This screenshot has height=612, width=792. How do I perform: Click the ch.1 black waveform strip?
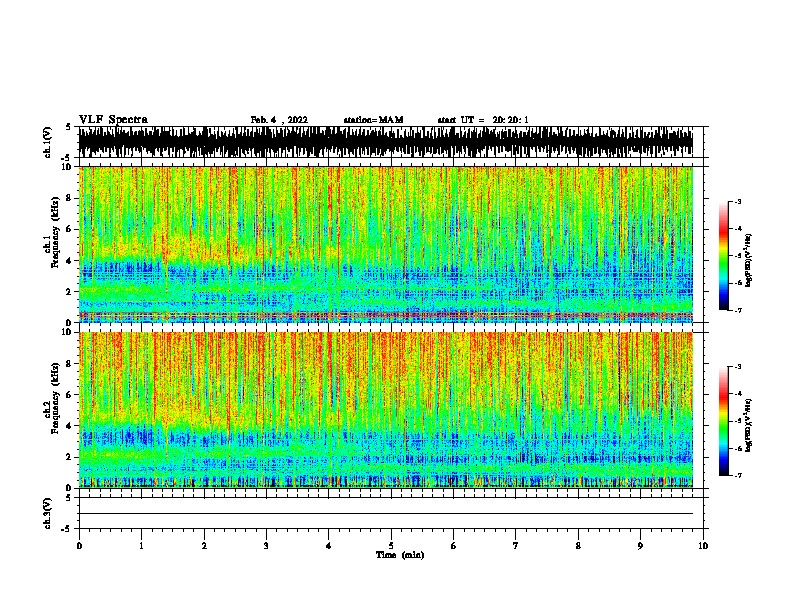pos(386,142)
